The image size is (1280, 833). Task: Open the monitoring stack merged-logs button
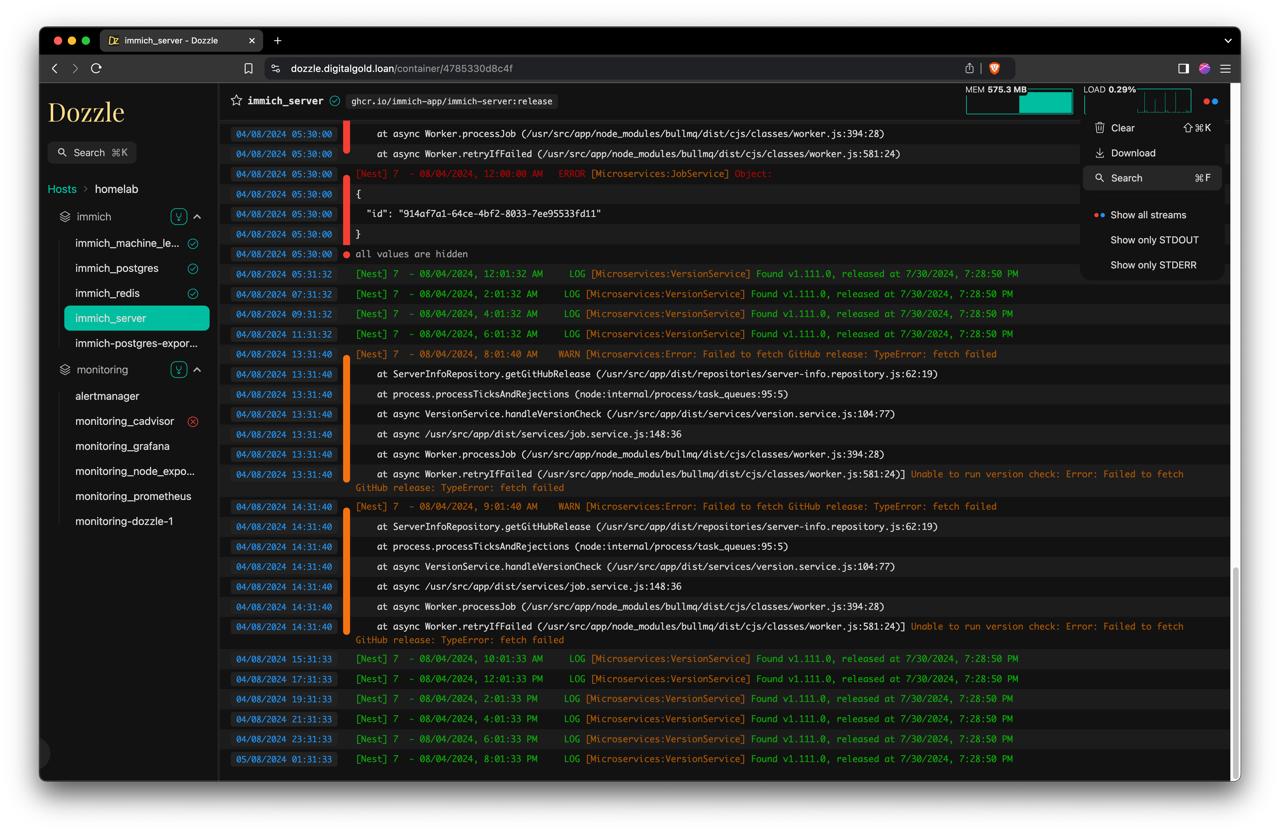[x=179, y=370]
